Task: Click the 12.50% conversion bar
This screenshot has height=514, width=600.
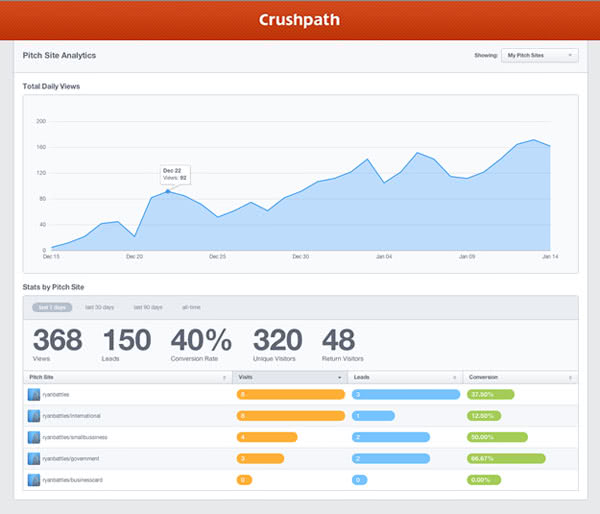Action: click(x=484, y=416)
